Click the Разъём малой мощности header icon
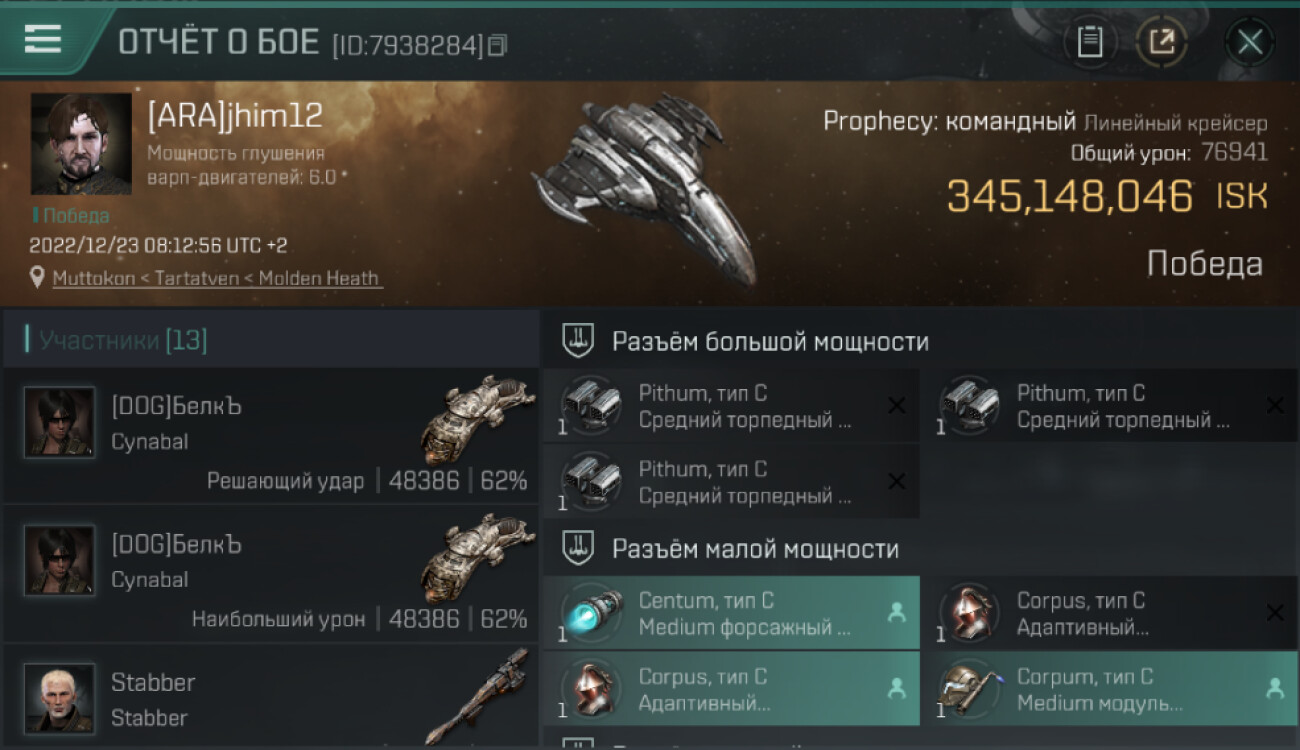Screen dimensions: 1300x750 (x=577, y=548)
